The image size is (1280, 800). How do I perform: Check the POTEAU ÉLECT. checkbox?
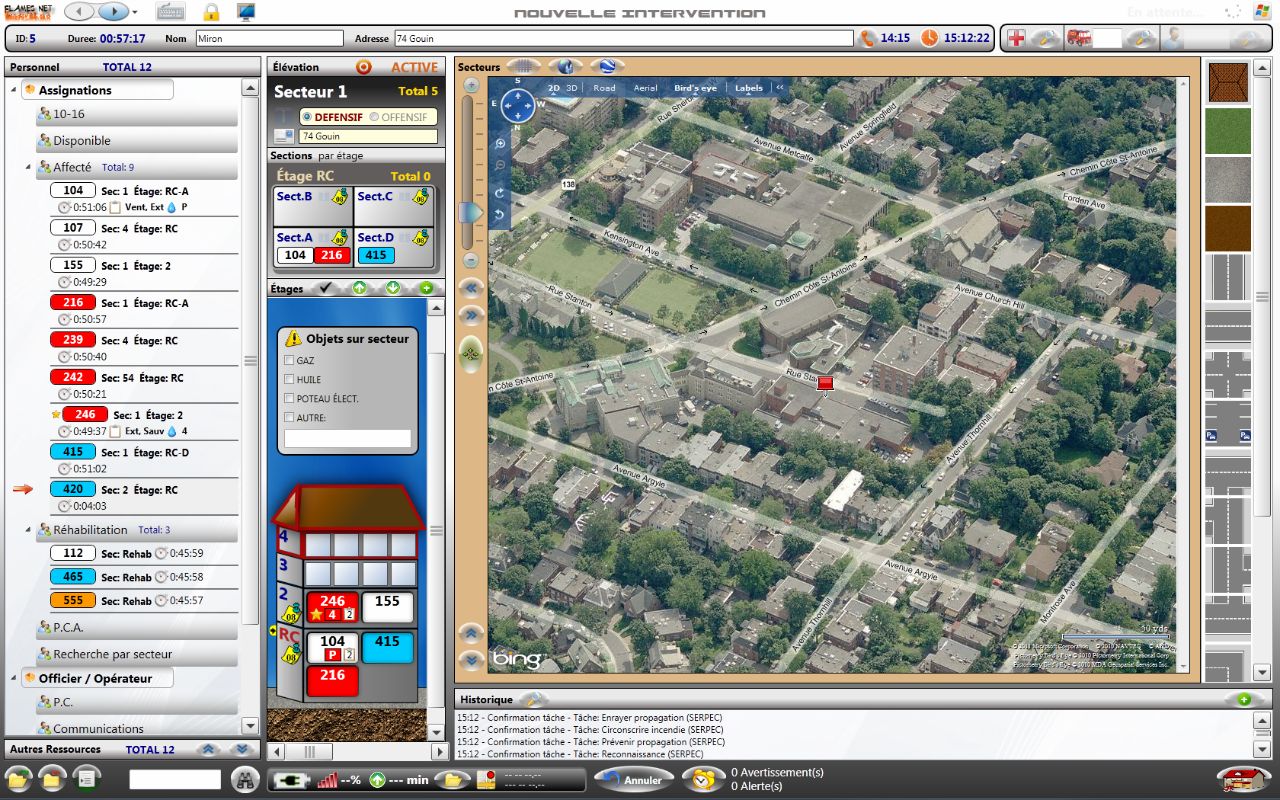(289, 398)
